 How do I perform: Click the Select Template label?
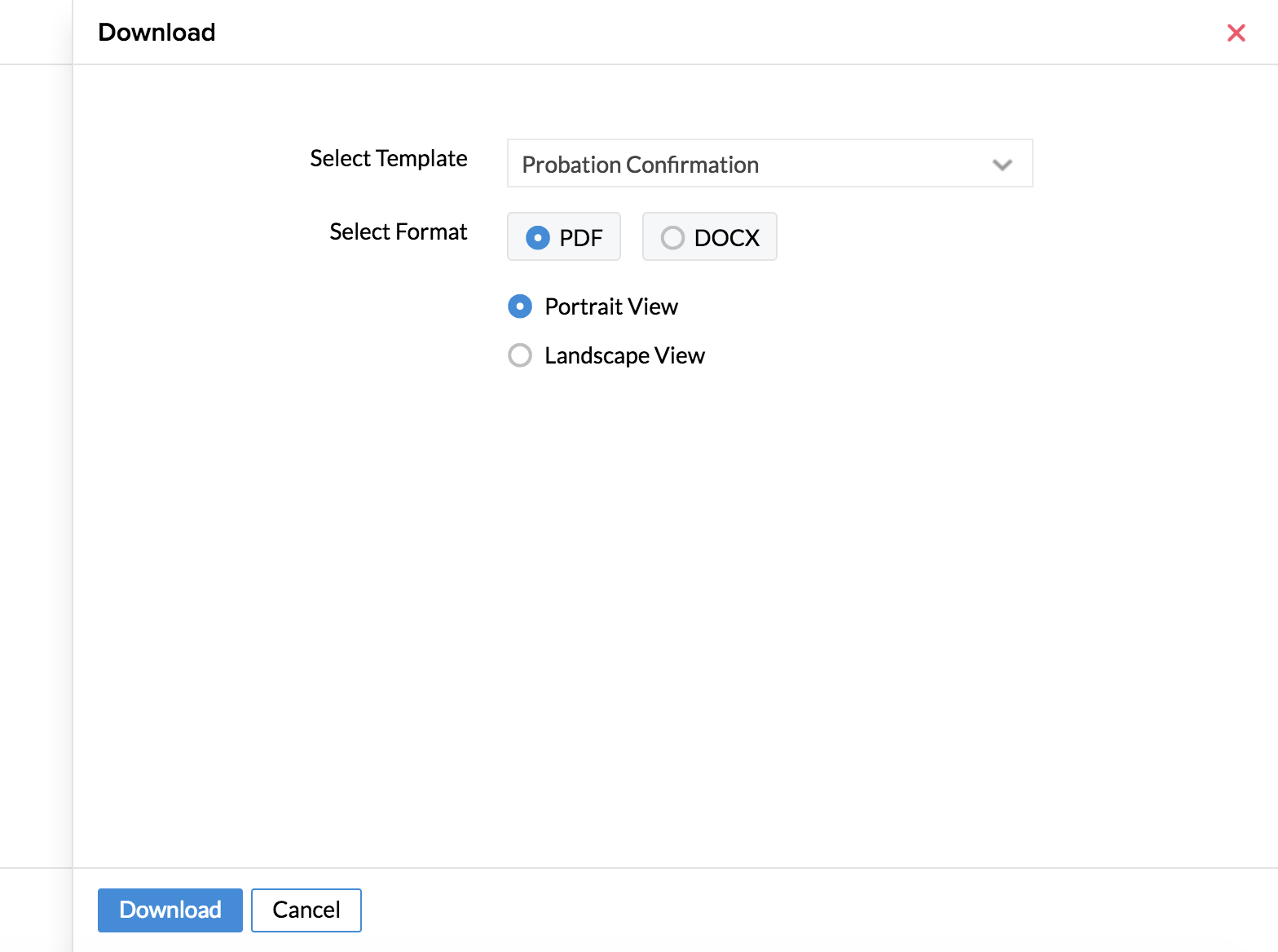(x=389, y=158)
